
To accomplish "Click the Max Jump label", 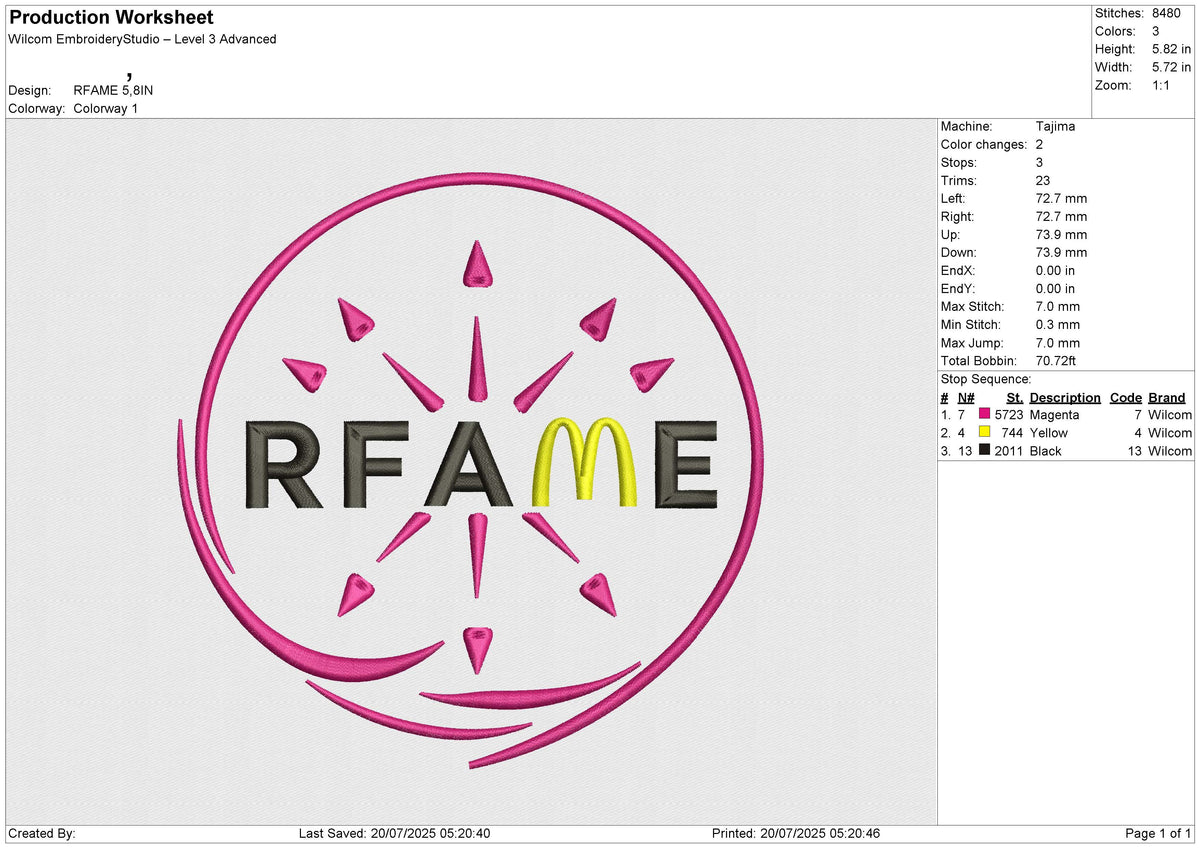I will (973, 342).
